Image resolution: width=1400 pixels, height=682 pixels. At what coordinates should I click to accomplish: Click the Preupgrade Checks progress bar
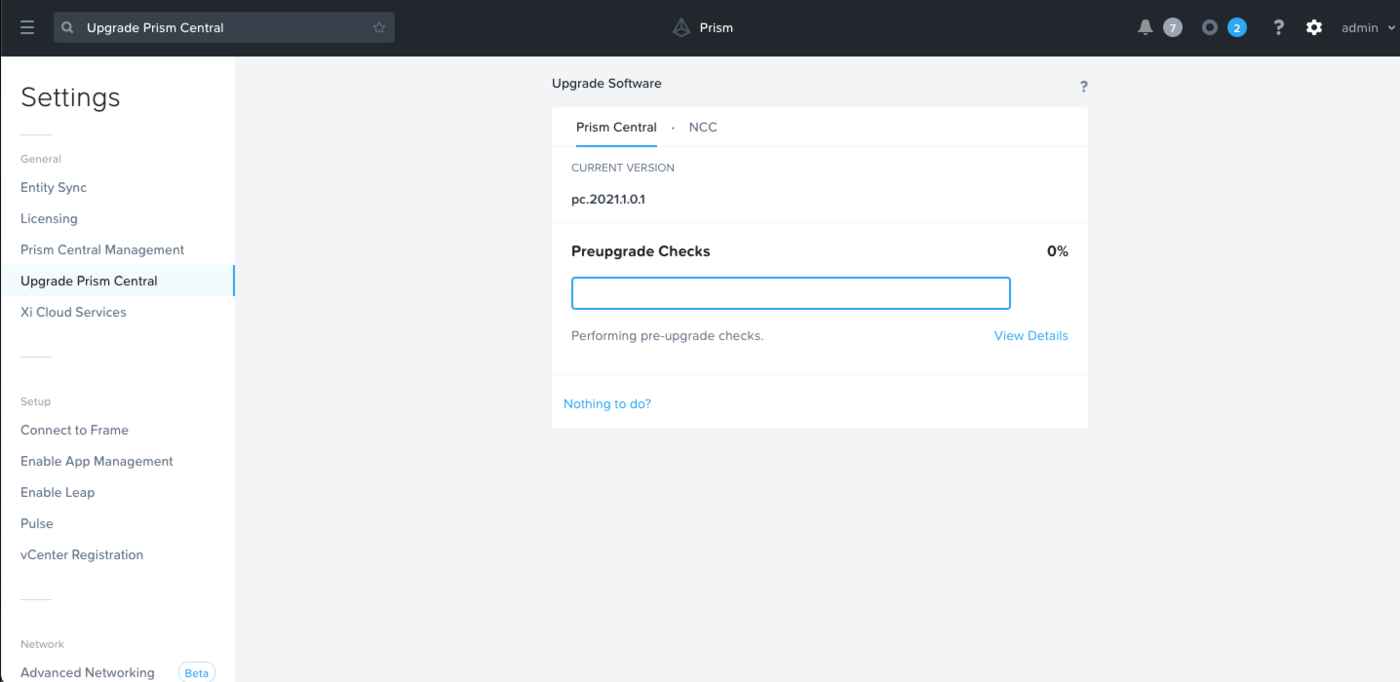pos(790,293)
